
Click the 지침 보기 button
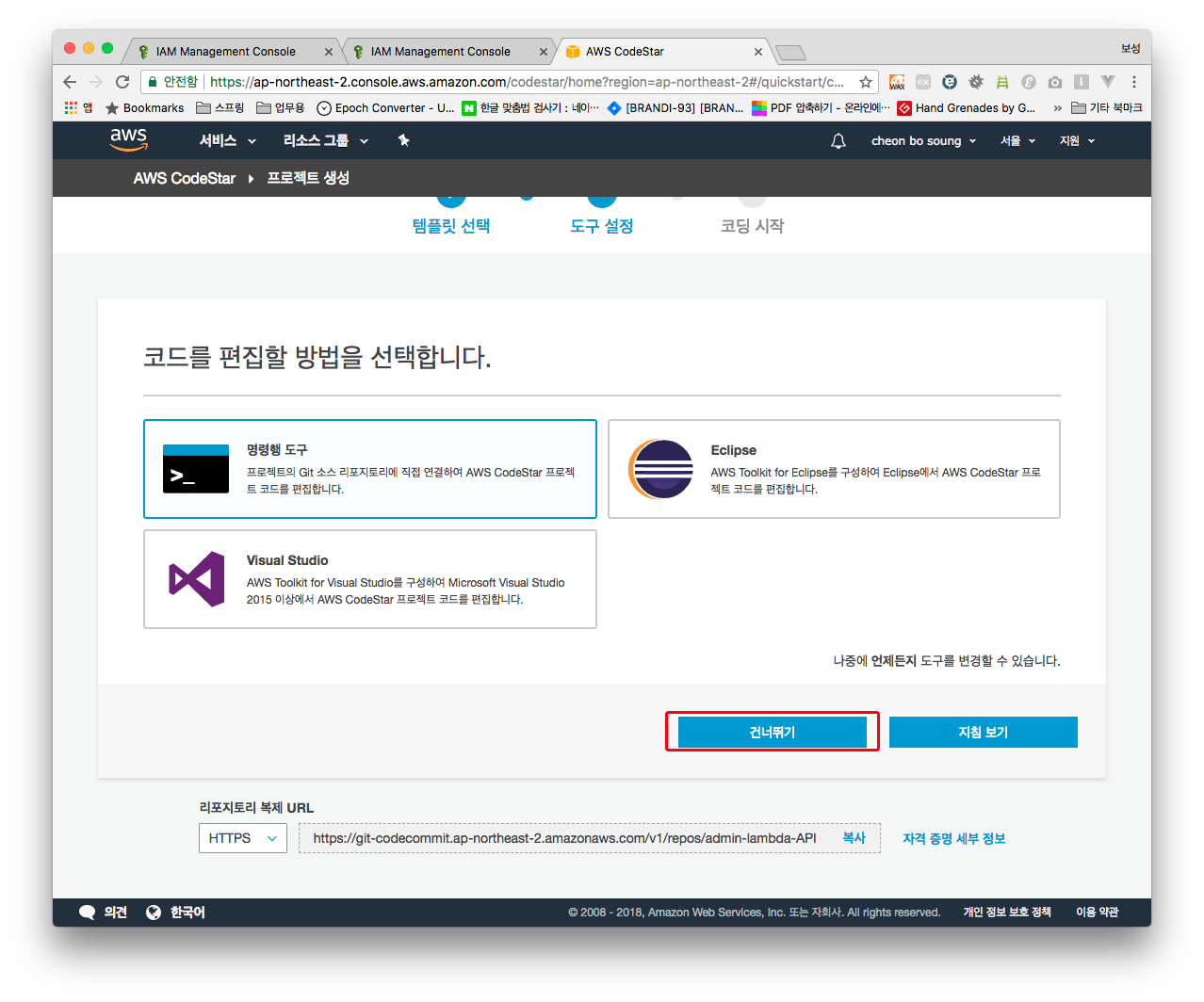coord(983,733)
